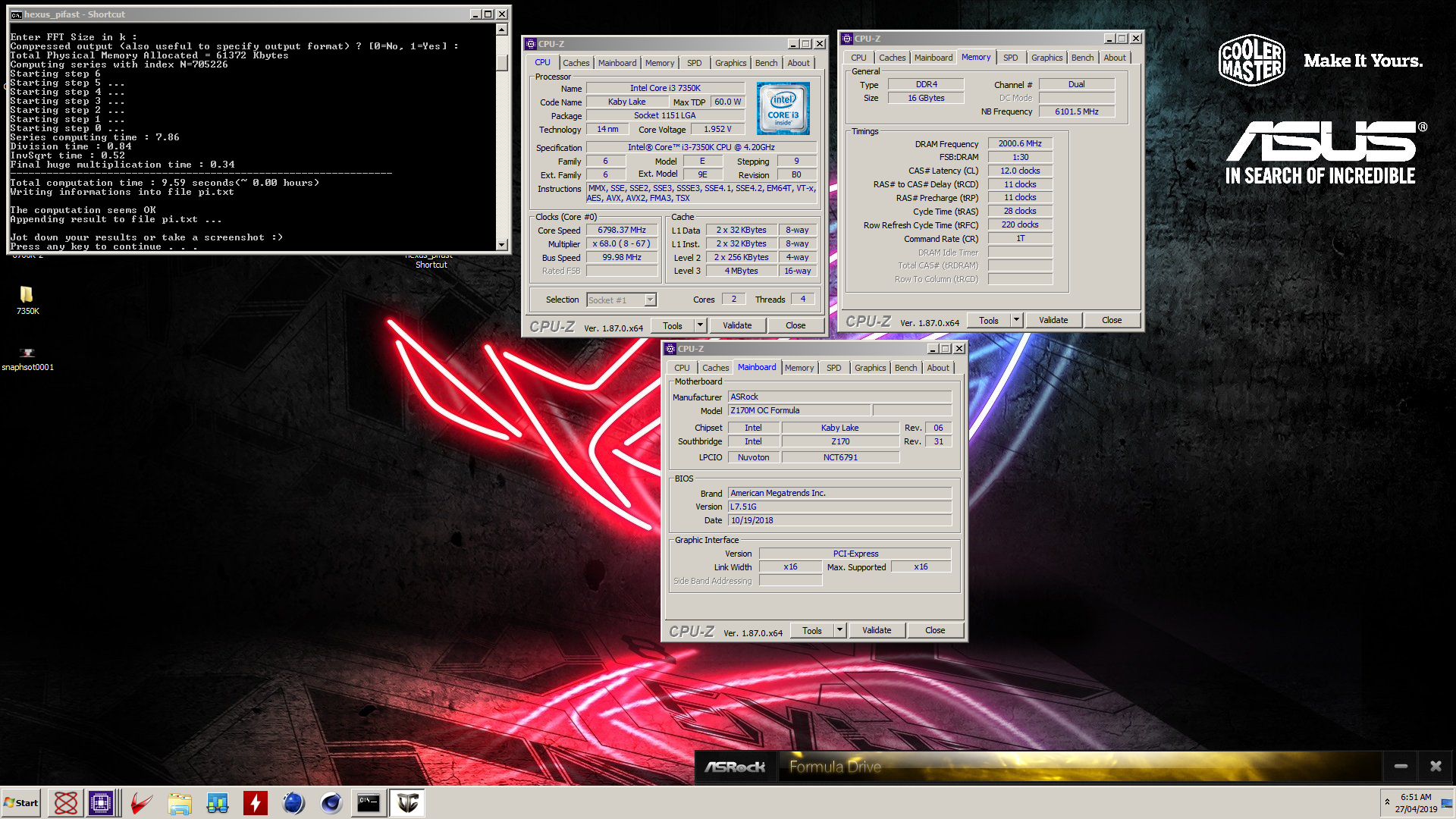The image size is (1456, 819).
Task: Click Close button in Mainboard window
Action: point(935,630)
